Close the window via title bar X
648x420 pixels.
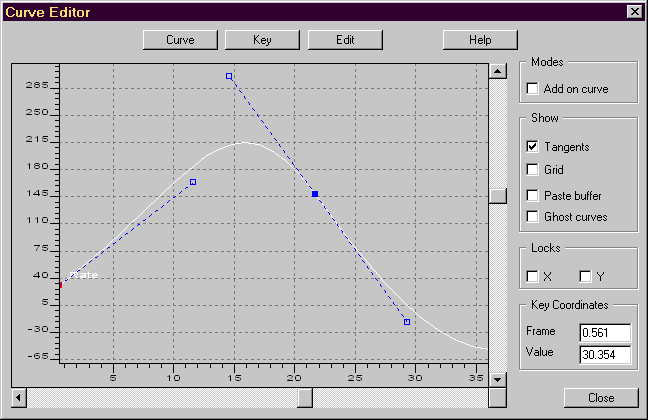tap(634, 12)
